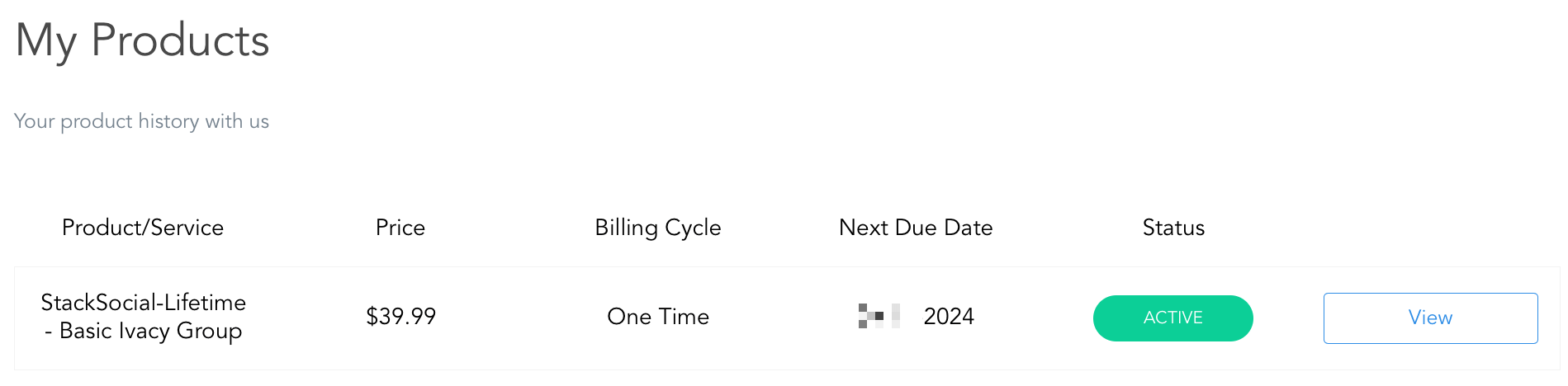Click the One Time billing cycle text

pyautogui.click(x=658, y=317)
